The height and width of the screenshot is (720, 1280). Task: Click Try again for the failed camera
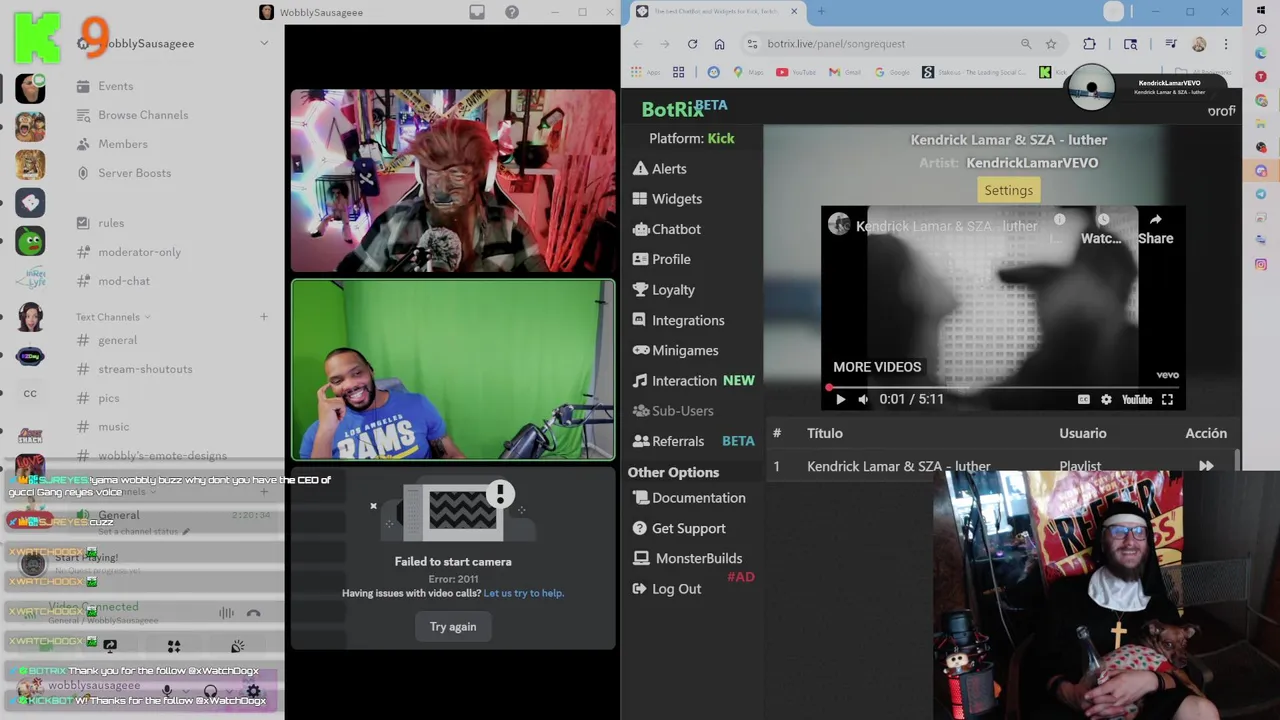[453, 627]
